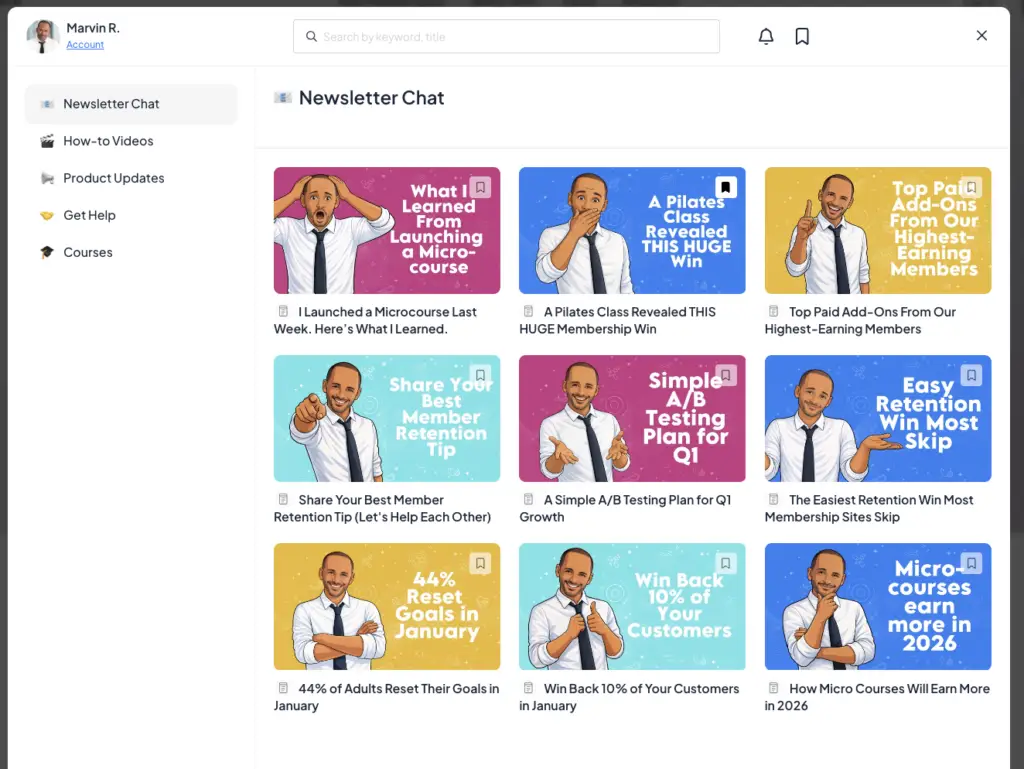Viewport: 1024px width, 769px height.
Task: Bookmark the Simple A/B Testing Plan card
Action: pos(726,375)
